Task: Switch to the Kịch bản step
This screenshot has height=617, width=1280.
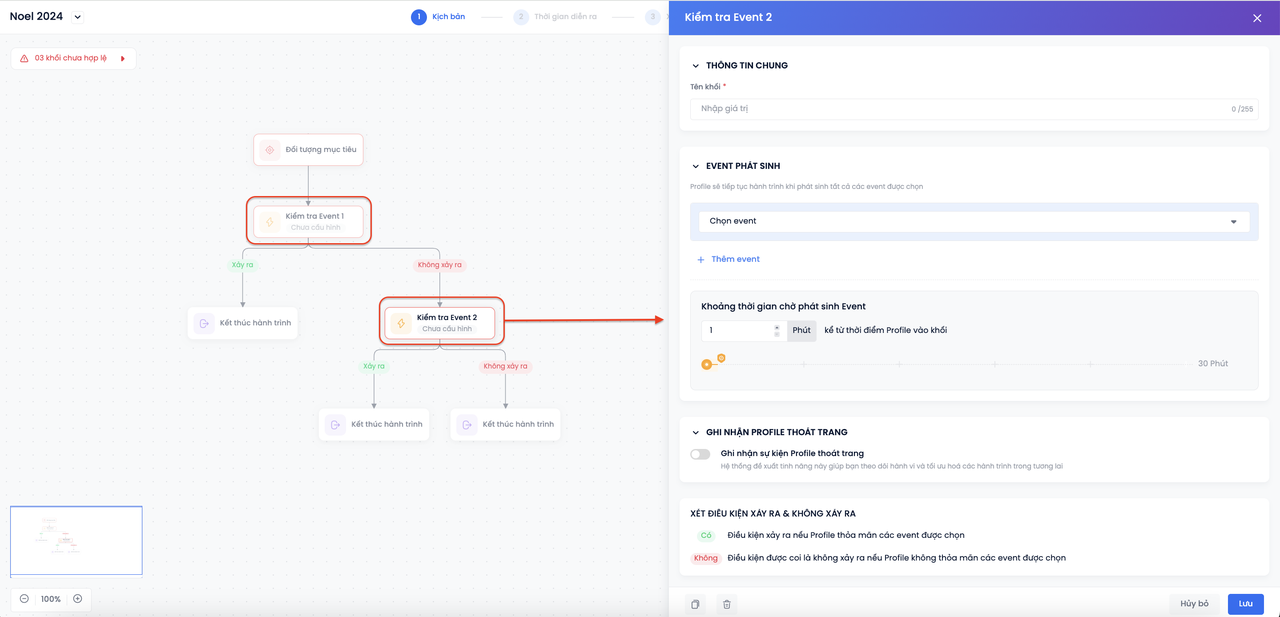Action: tap(439, 17)
